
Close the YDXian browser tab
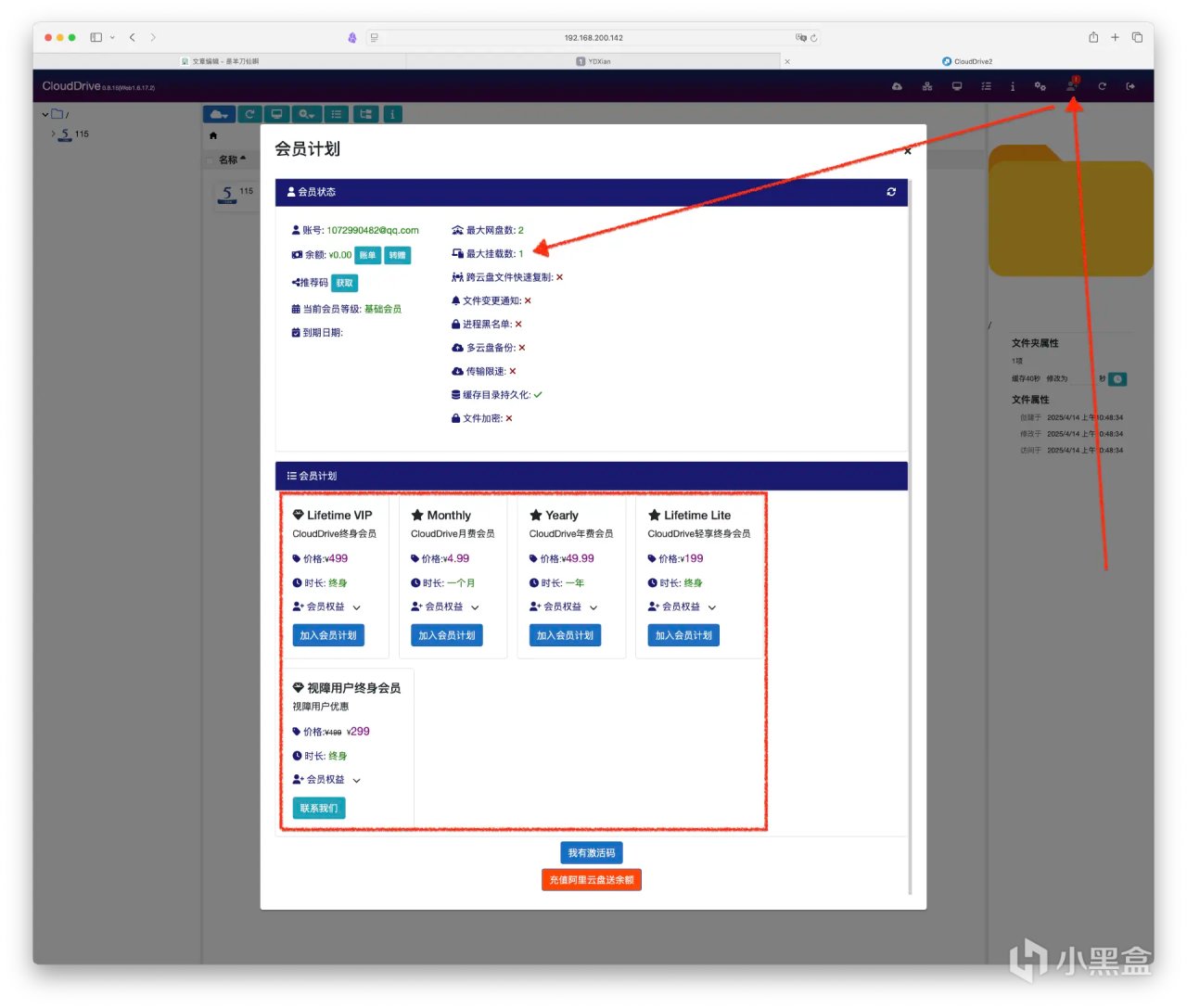(787, 61)
